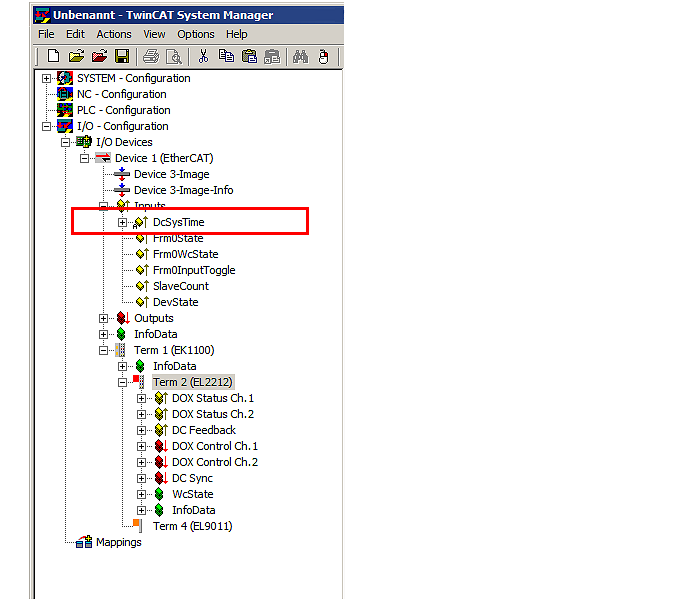Open the Options menu

196,34
